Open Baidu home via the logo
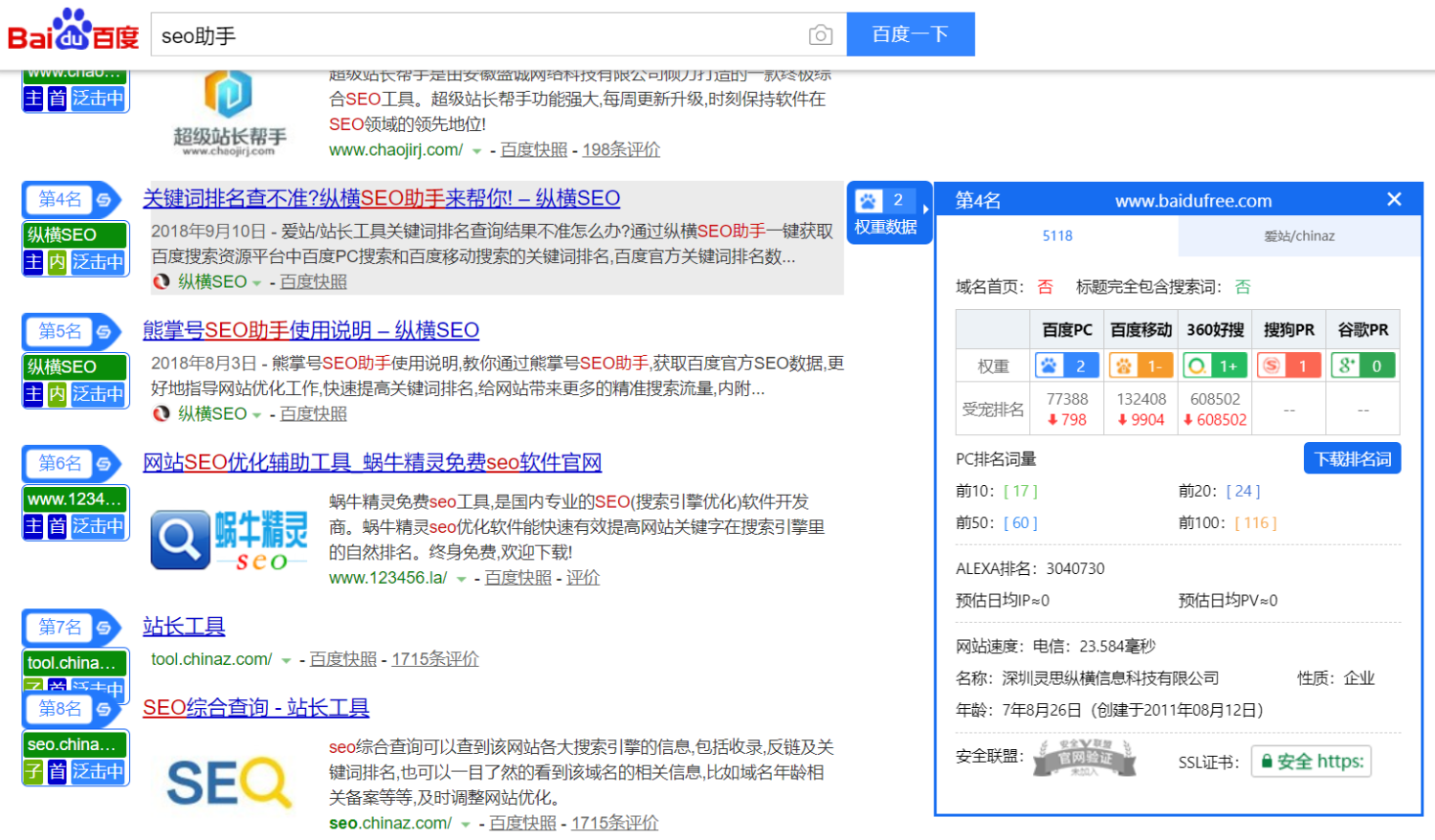The width and height of the screenshot is (1435, 840). pos(74,31)
